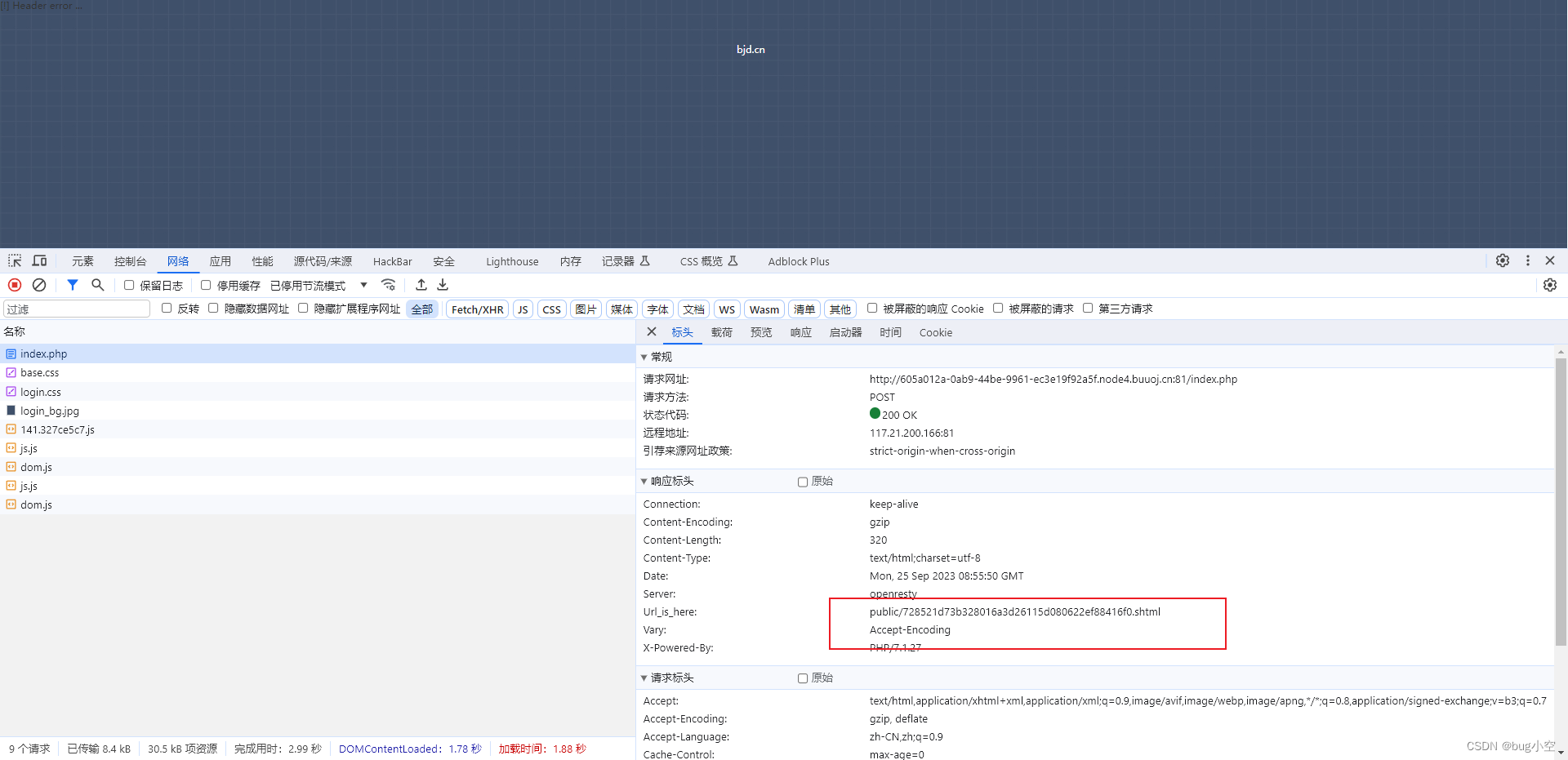Click the index.php document icon
The image size is (1568, 760).
[x=11, y=353]
